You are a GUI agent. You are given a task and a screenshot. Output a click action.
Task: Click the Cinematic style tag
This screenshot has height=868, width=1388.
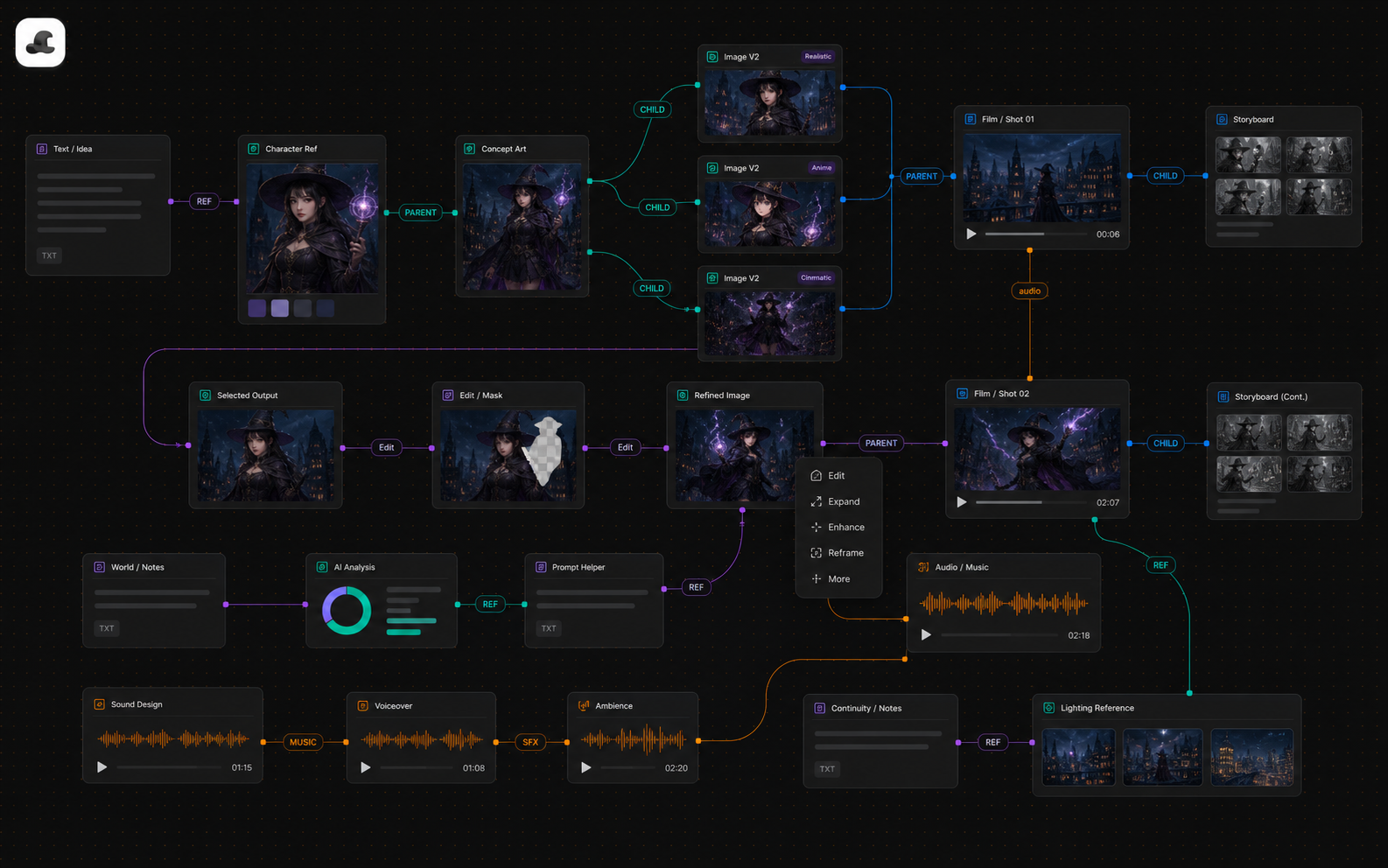[x=816, y=277]
